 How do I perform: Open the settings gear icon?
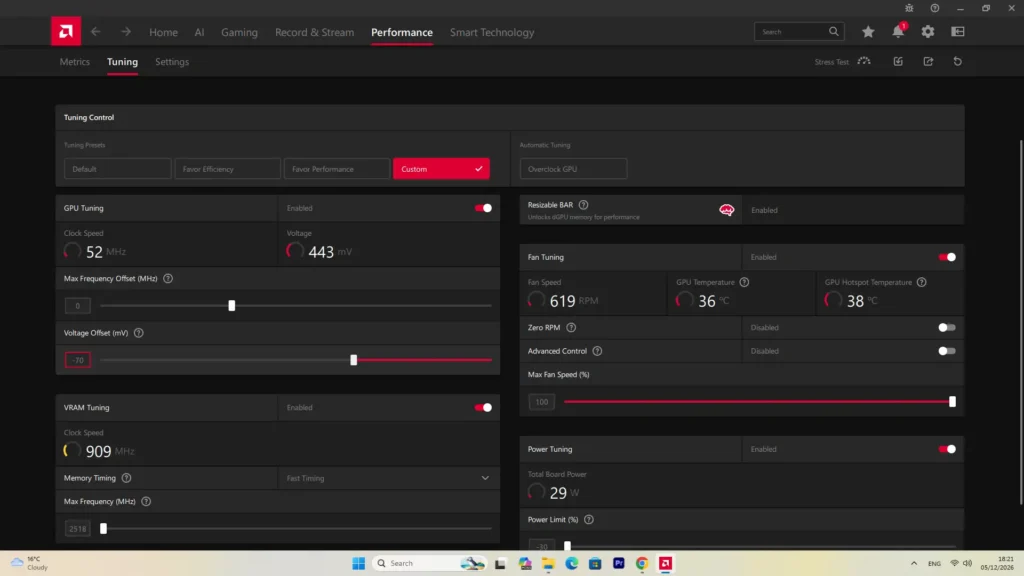[928, 31]
